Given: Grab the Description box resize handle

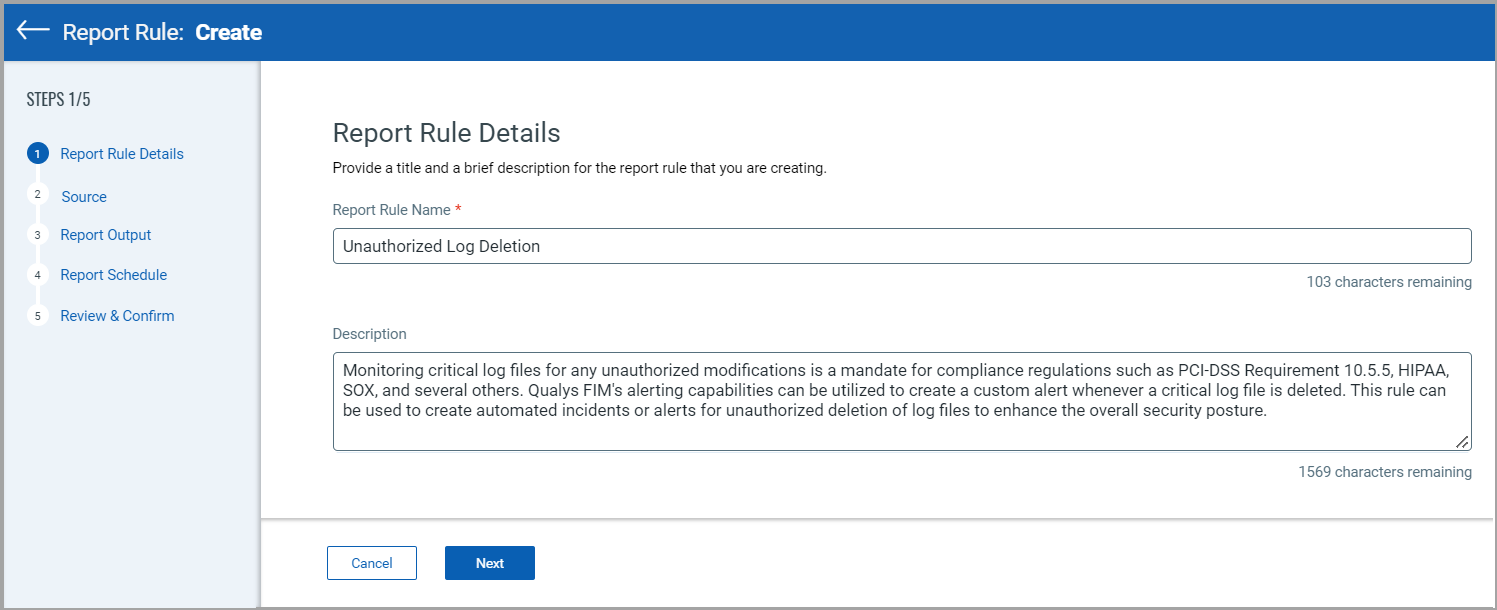Looking at the screenshot, I should (x=1462, y=442).
